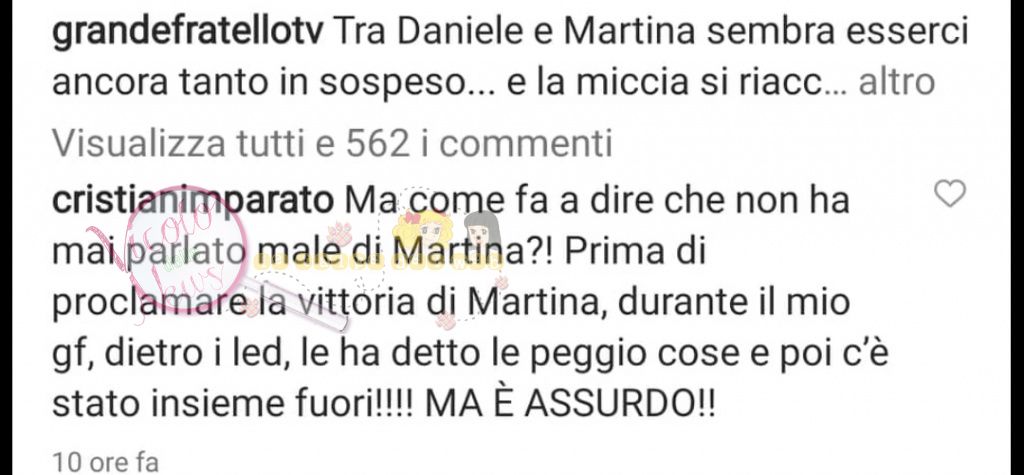Click the paw print below 'di Martina'
Viewport: 1024px width, 475px height.
click(x=446, y=321)
